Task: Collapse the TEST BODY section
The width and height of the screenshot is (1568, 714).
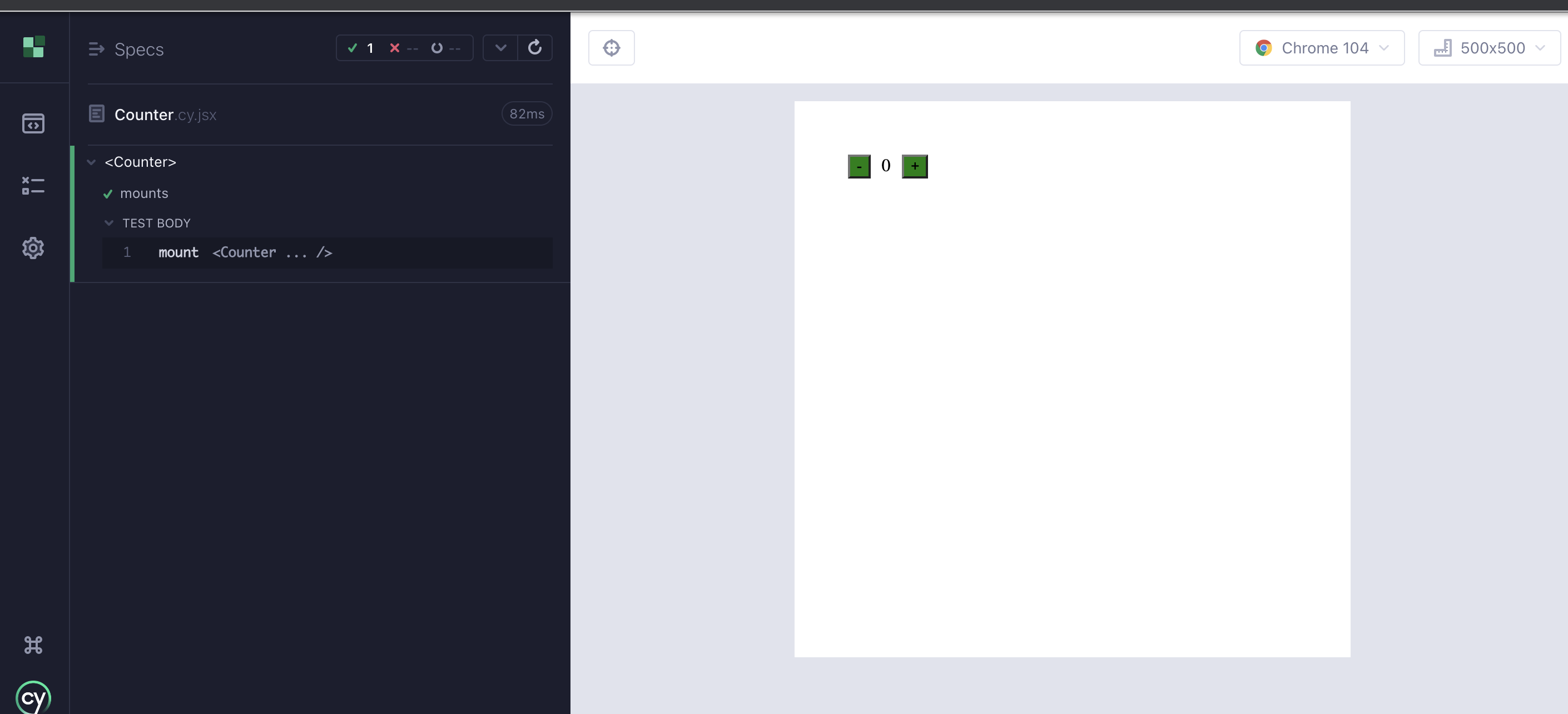Action: coord(108,222)
